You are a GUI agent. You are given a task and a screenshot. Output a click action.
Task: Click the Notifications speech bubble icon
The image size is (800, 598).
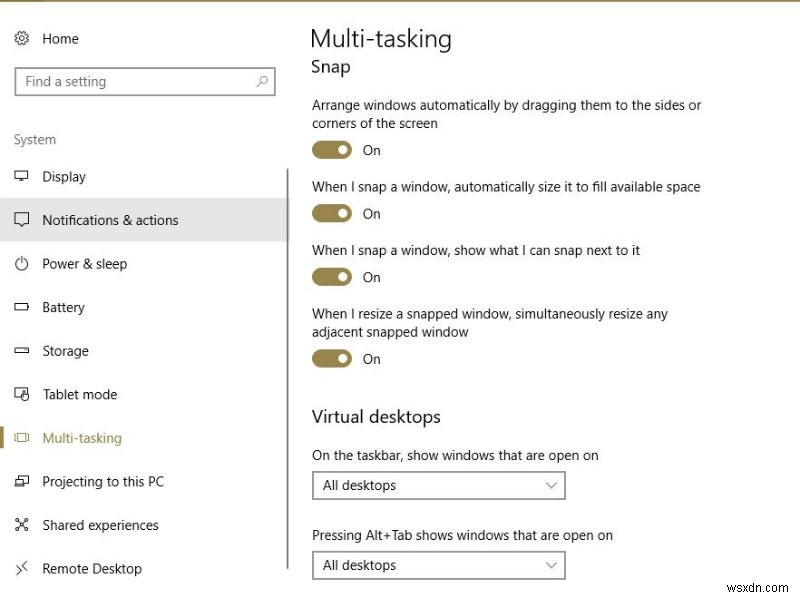click(21, 219)
